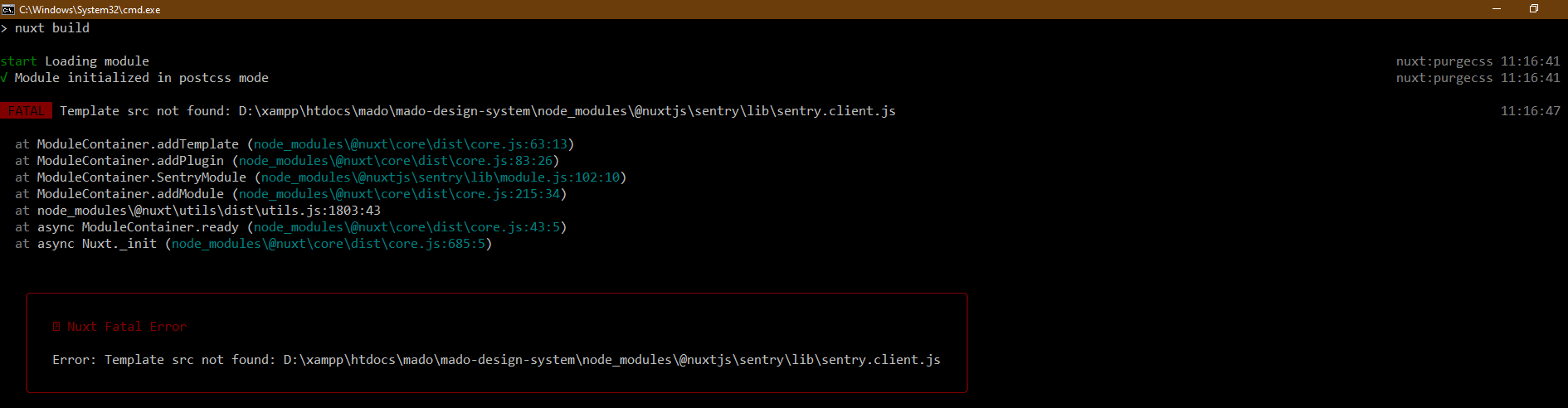The height and width of the screenshot is (408, 1568).
Task: Click the module.js:102:10 path
Action: 441,177
